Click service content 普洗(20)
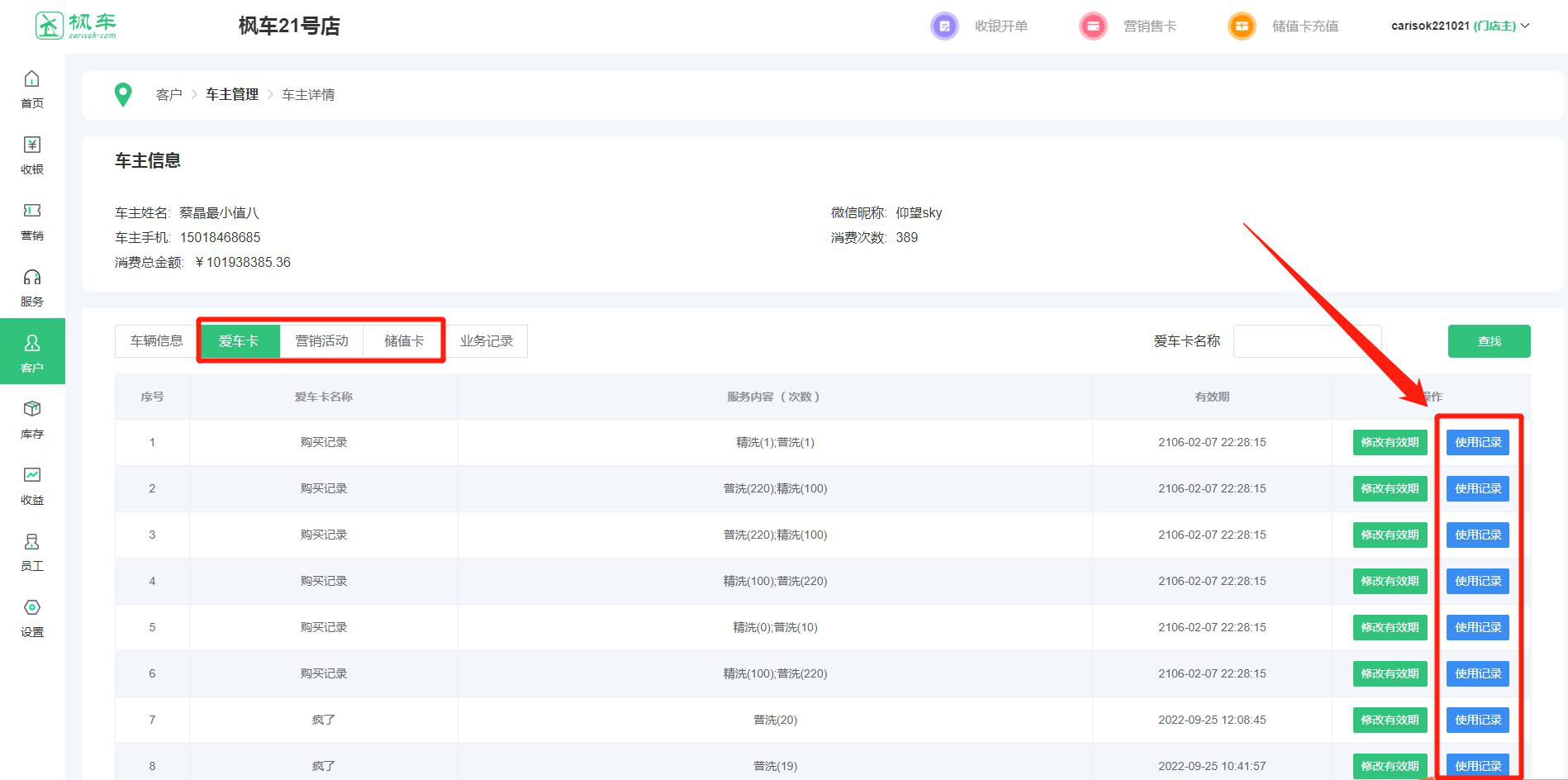 pyautogui.click(x=775, y=720)
